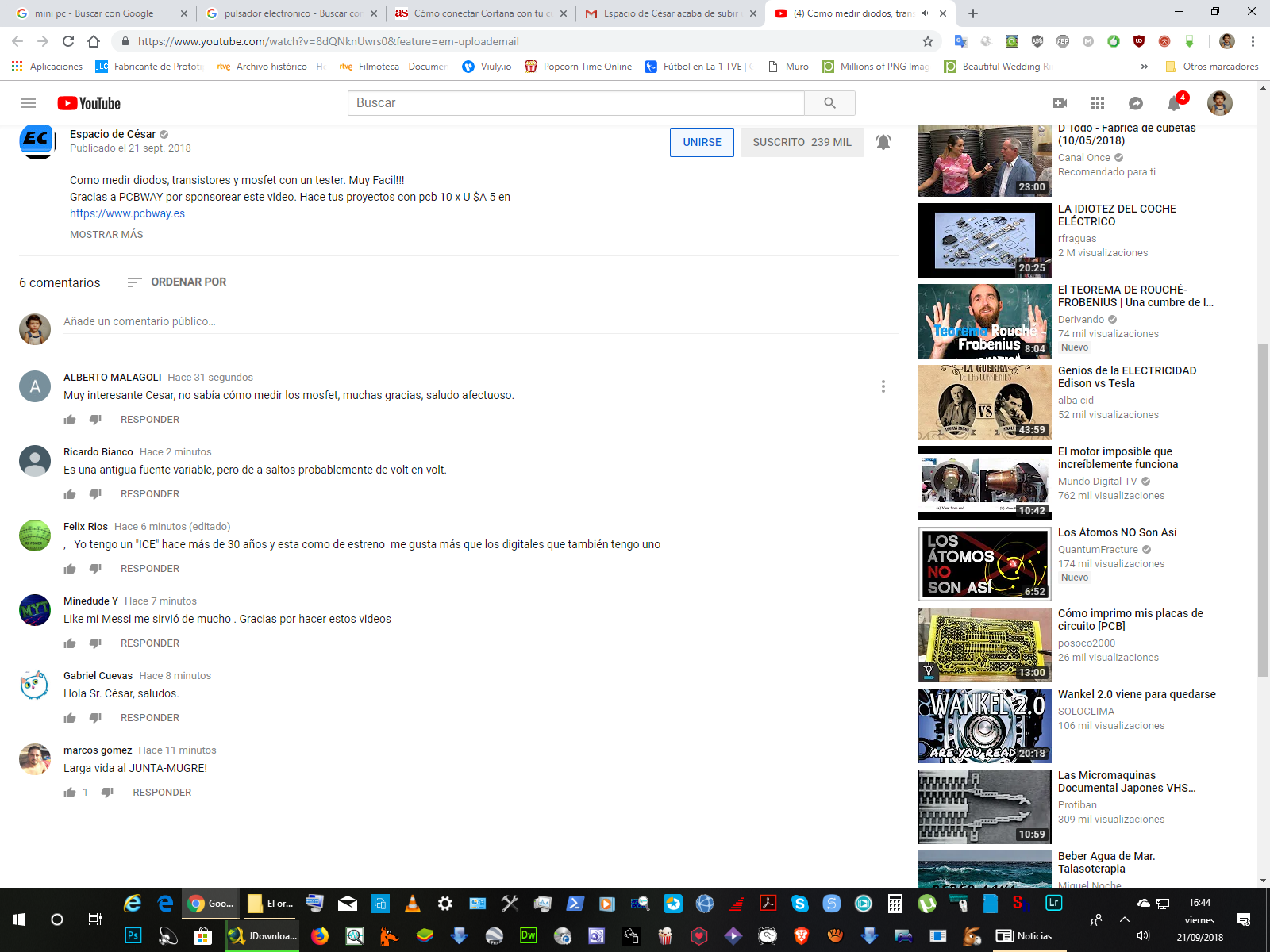Open the YouTube hamburger guide menu
The width and height of the screenshot is (1270, 952).
pyautogui.click(x=29, y=103)
